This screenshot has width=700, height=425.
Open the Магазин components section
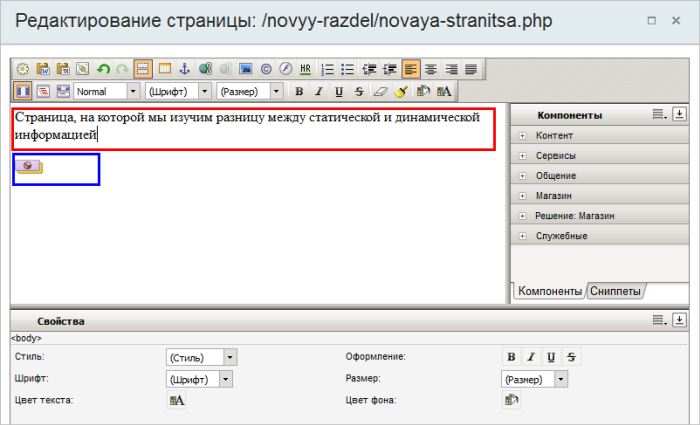click(x=554, y=195)
